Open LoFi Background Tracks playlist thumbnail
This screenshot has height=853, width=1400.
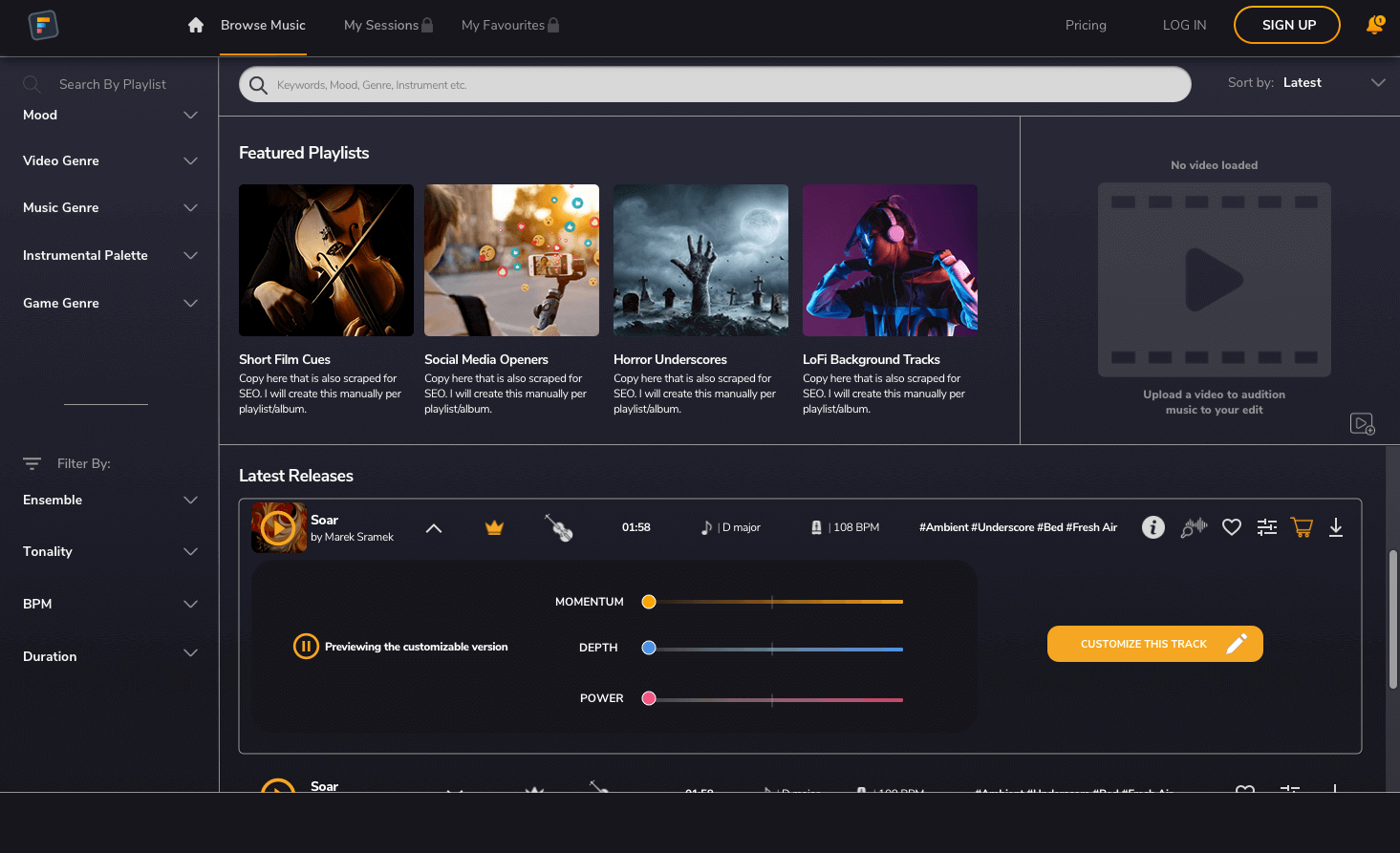pyautogui.click(x=890, y=260)
